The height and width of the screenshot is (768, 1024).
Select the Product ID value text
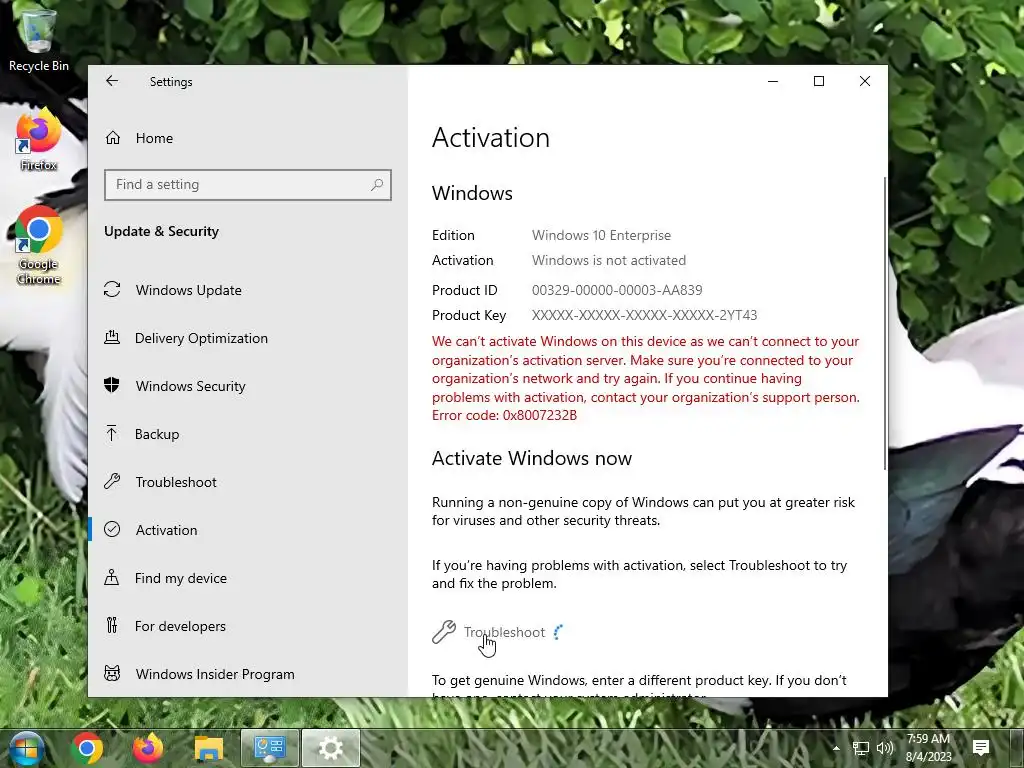617,290
